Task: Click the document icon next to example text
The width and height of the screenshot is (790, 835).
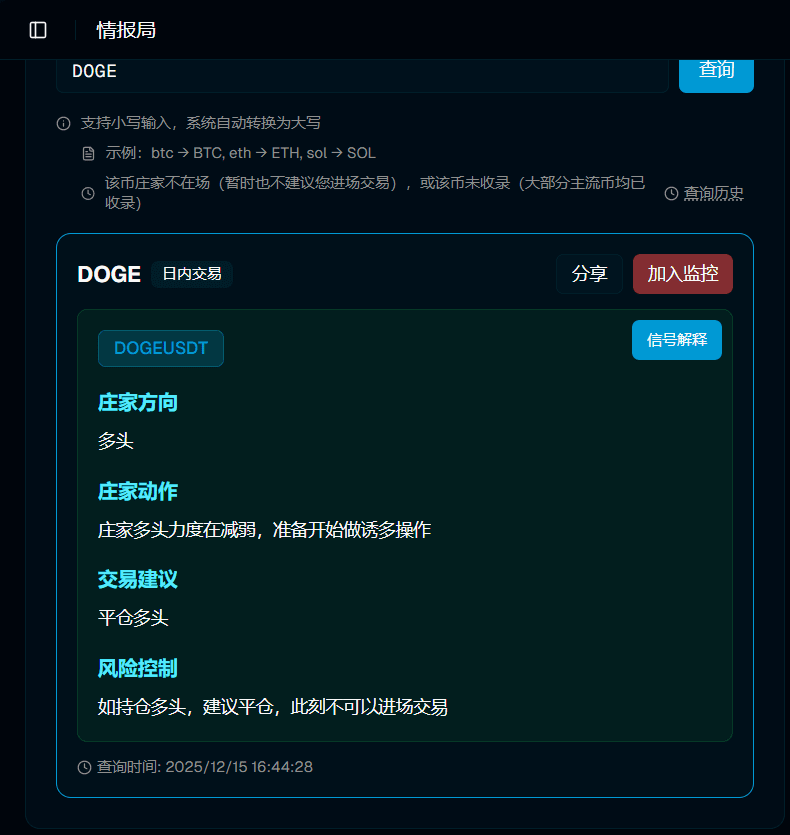Action: [x=88, y=153]
